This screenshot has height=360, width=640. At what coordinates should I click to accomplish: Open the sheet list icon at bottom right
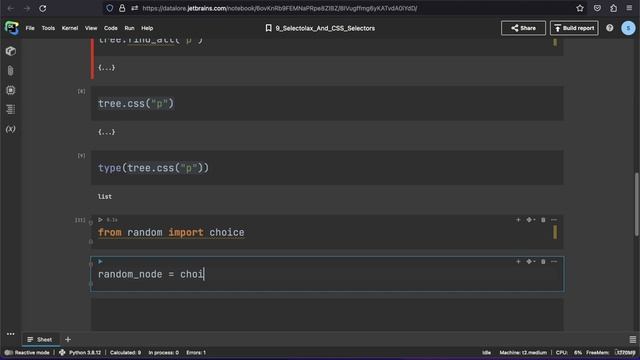pyautogui.click(x=632, y=339)
